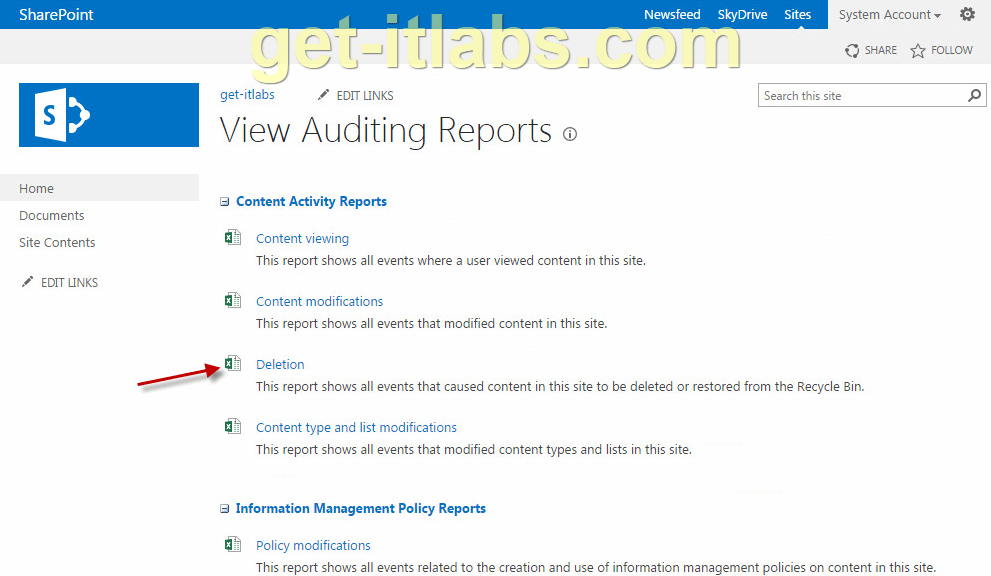Collapse Information Management Policy Reports section
Image resolution: width=991 pixels, height=576 pixels.
point(224,509)
